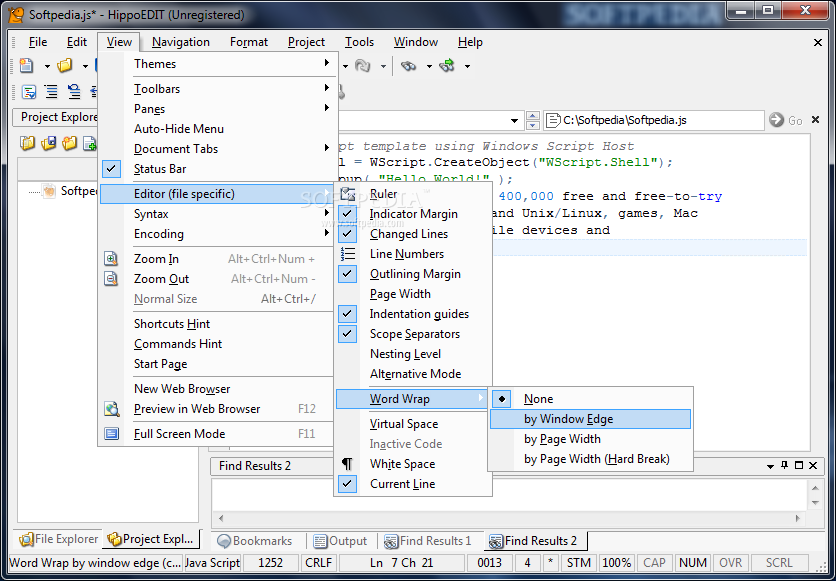Click the syntax check document icon in second toolbar
The height and width of the screenshot is (581, 836).
coord(28,92)
